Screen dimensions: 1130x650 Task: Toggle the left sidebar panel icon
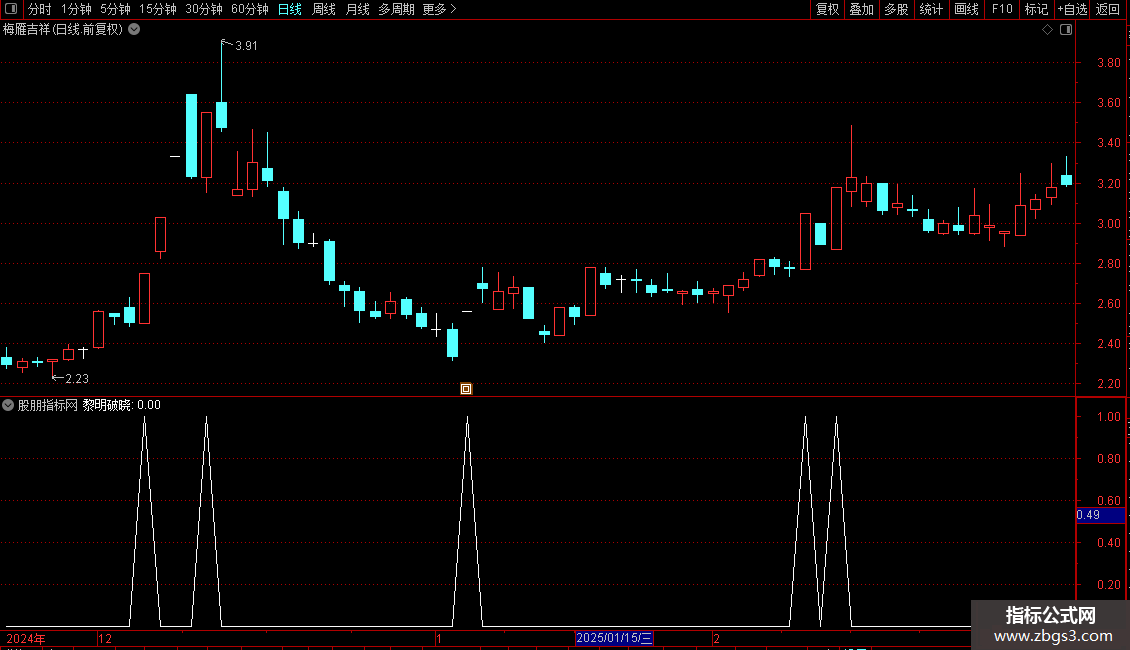click(11, 9)
